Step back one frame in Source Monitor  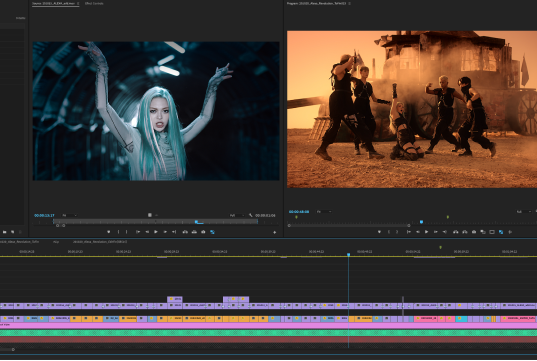pyautogui.click(x=147, y=232)
